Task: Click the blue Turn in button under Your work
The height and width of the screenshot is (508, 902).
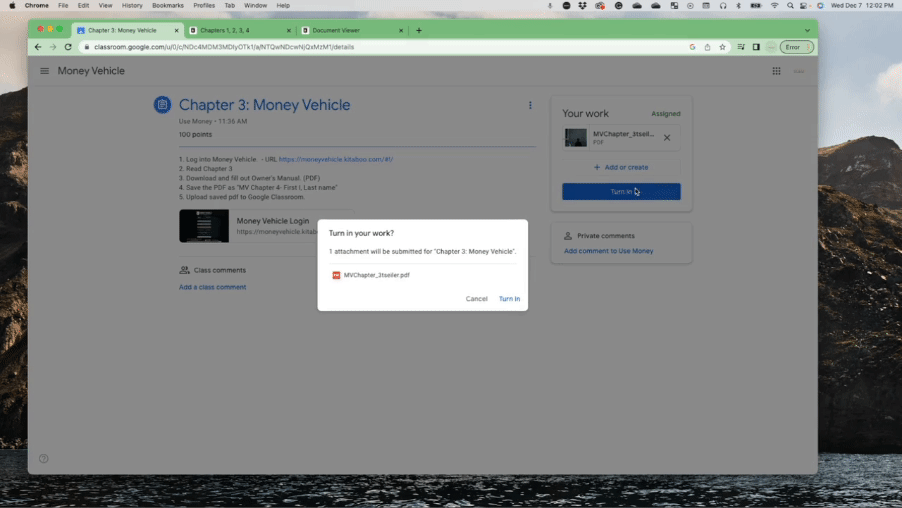Action: coord(621,192)
